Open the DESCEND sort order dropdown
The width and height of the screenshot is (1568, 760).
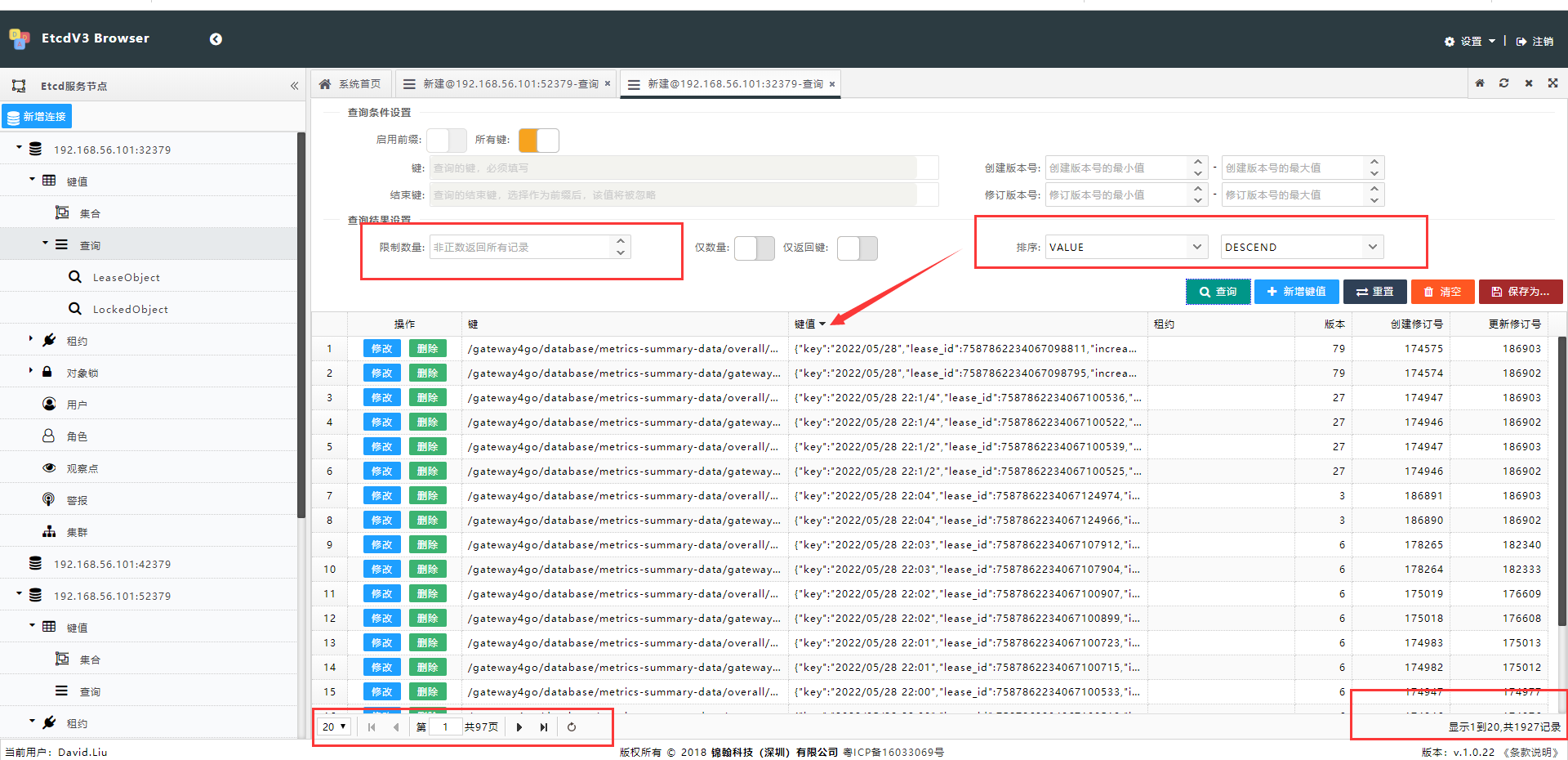(1373, 247)
